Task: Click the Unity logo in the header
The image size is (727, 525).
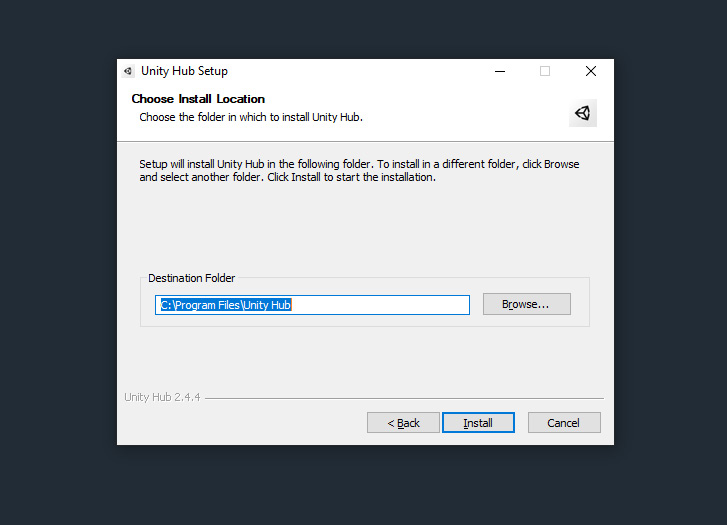Action: [x=582, y=113]
